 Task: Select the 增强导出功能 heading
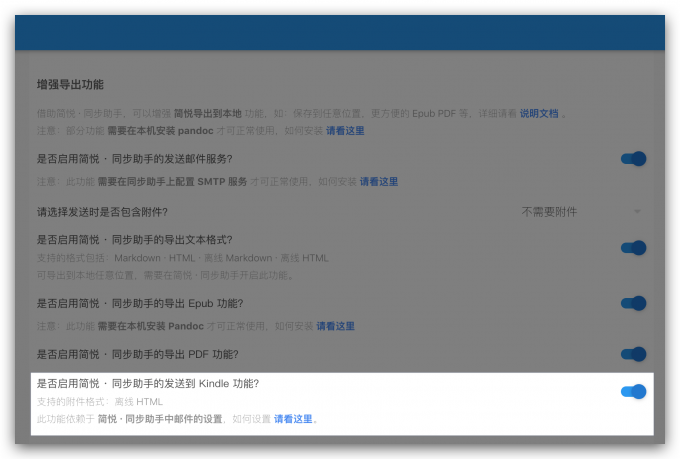click(70, 84)
